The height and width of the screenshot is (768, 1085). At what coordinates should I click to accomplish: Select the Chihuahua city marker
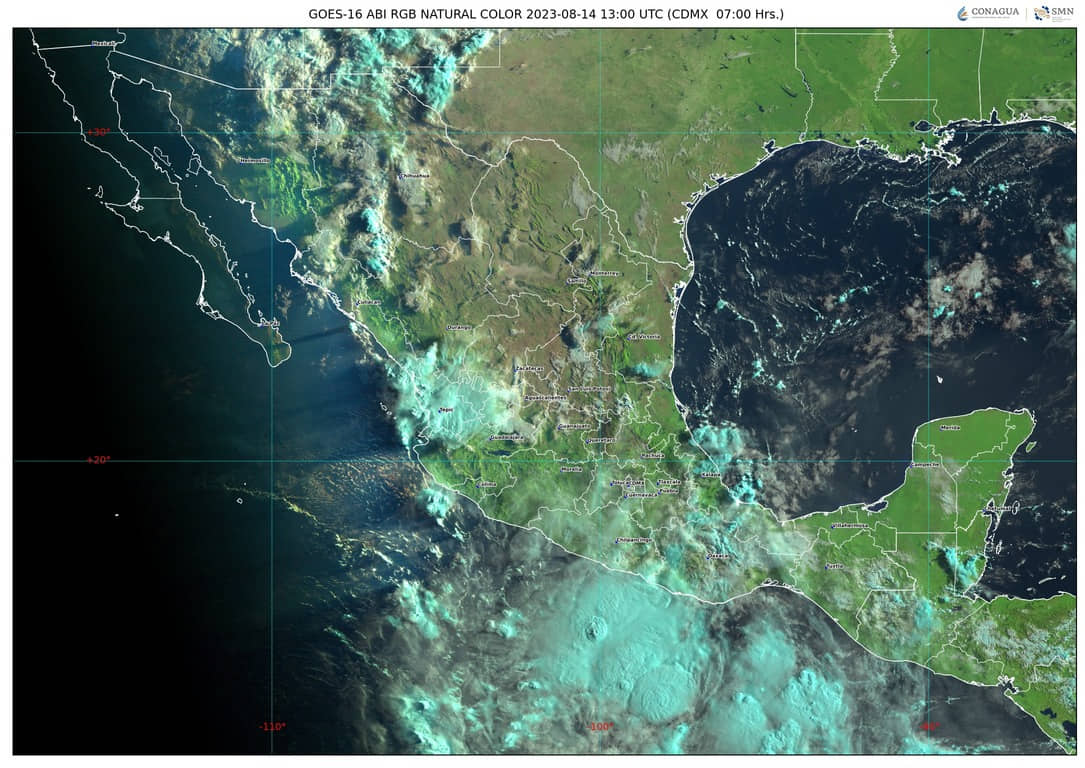[414, 176]
